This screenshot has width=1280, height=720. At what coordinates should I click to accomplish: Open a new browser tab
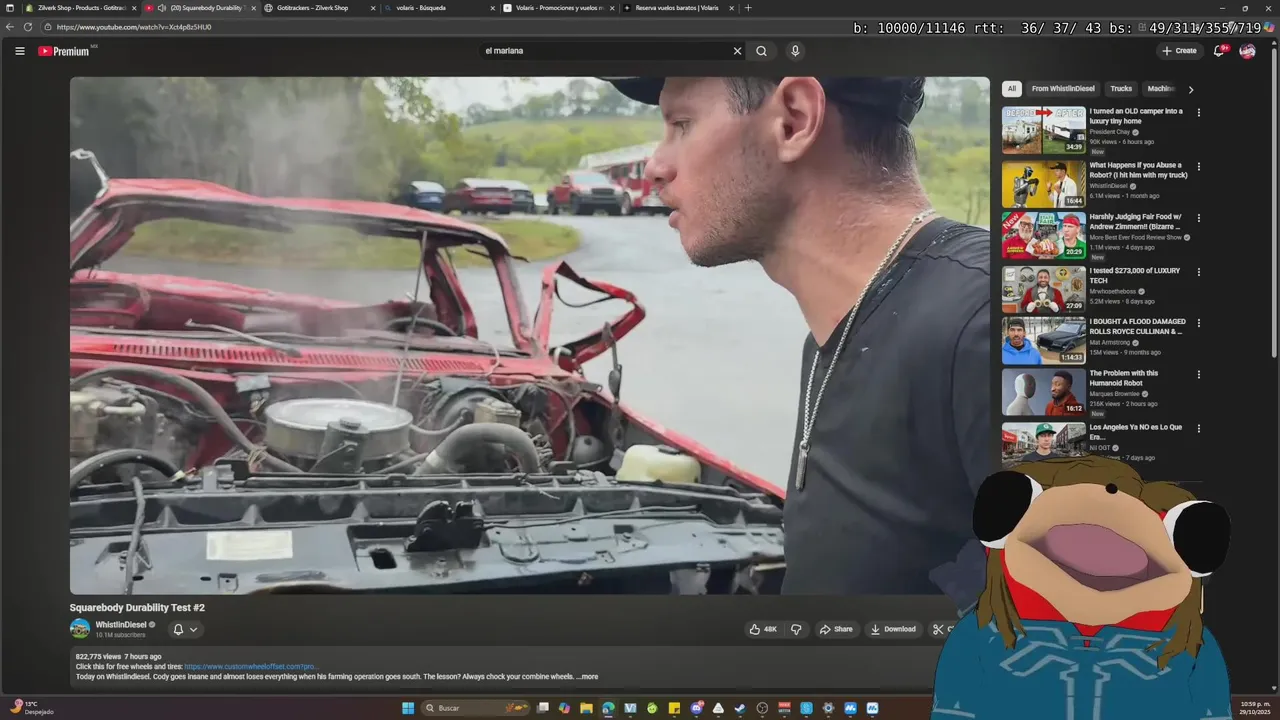748,8
